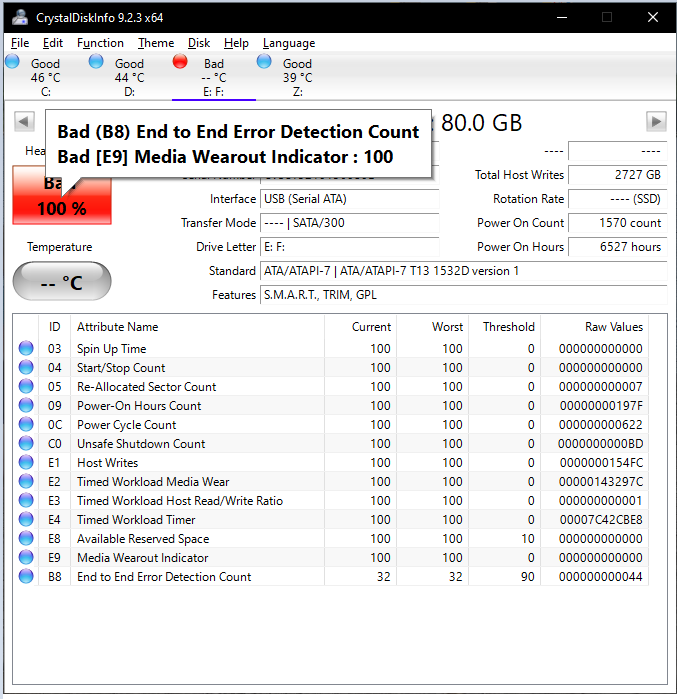Click status orb of Power-On Hours Count row

(x=26, y=405)
